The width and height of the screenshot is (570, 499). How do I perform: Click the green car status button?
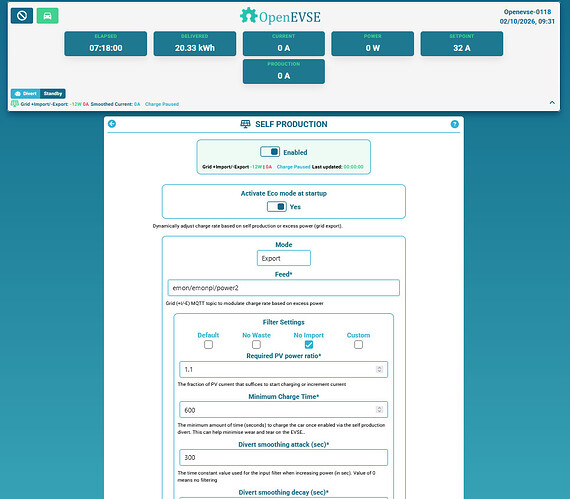pyautogui.click(x=47, y=16)
